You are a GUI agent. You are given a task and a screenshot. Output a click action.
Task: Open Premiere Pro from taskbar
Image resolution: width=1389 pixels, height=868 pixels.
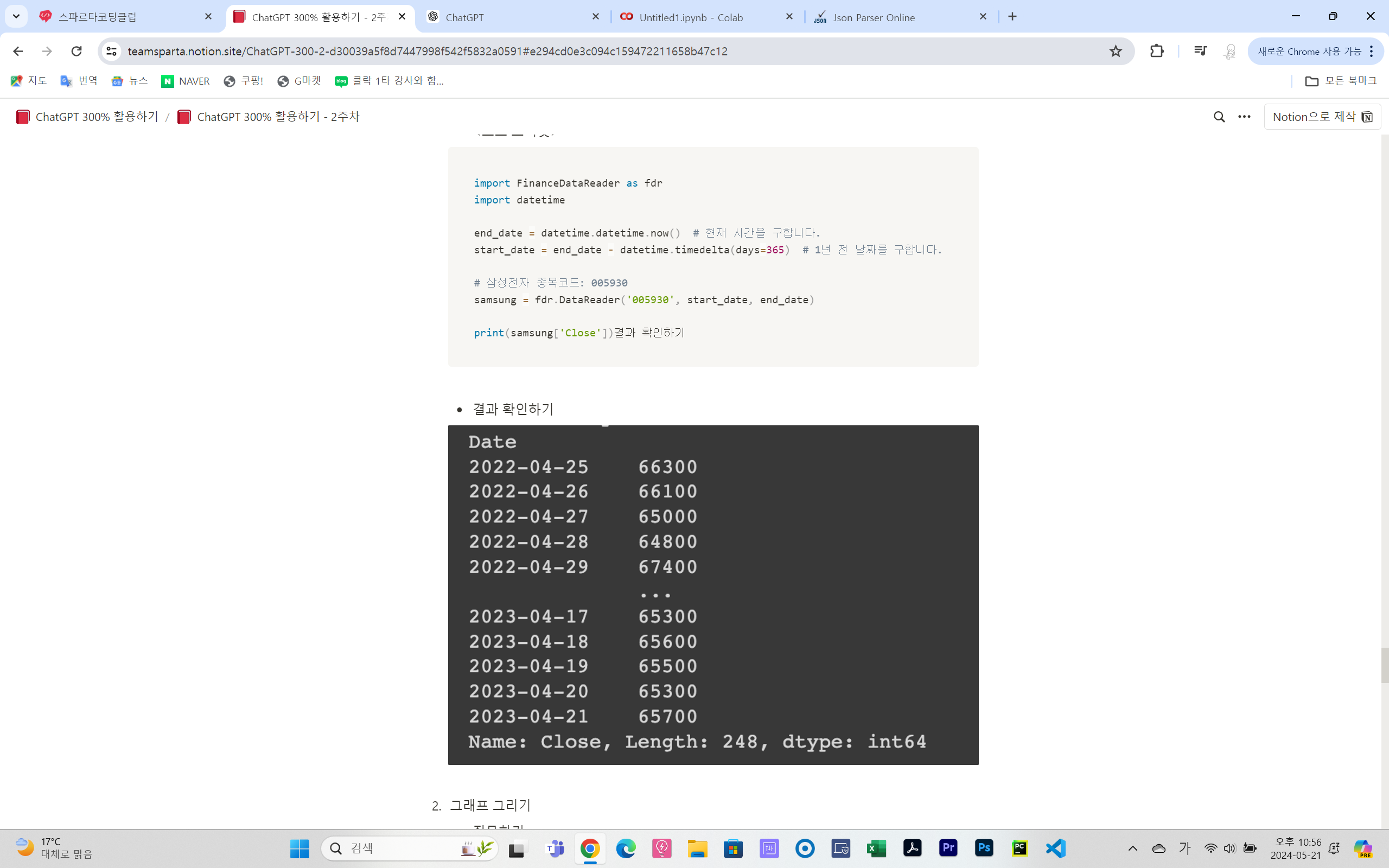tap(948, 848)
